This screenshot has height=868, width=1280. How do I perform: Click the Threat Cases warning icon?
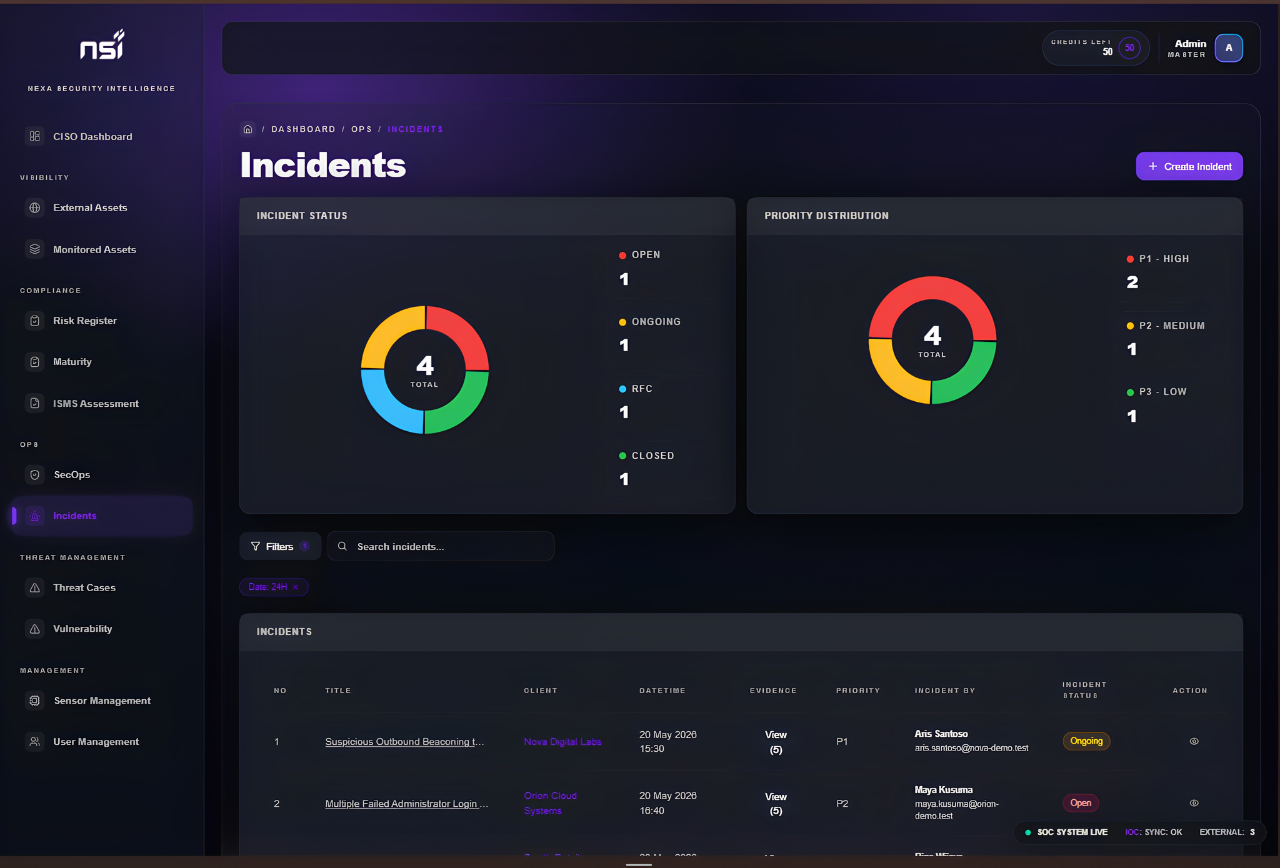[35, 588]
